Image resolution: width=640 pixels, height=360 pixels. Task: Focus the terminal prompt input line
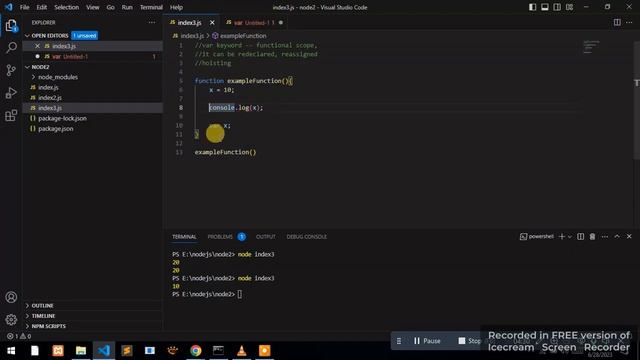click(x=240, y=294)
